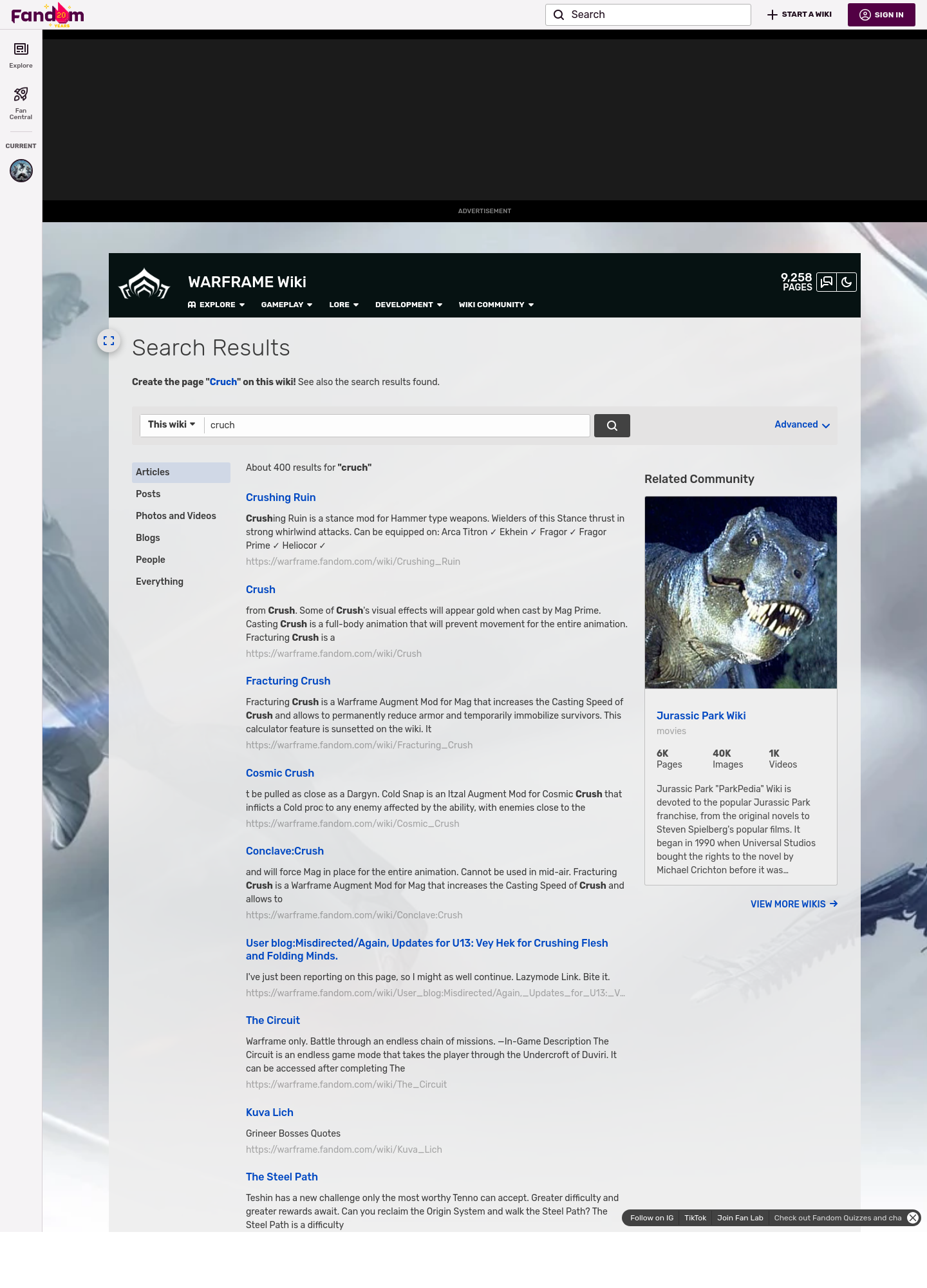Screen dimensions: 927x1288
Task: Click the current wiki avatar icon
Action: (21, 171)
